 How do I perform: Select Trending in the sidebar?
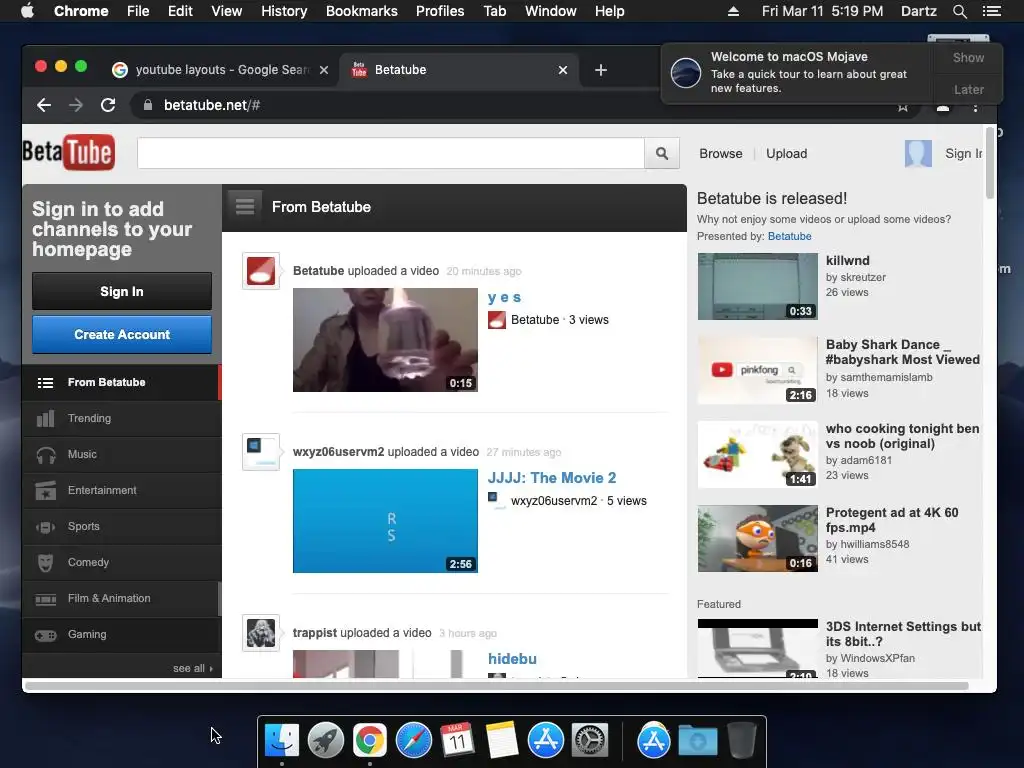coord(121,419)
